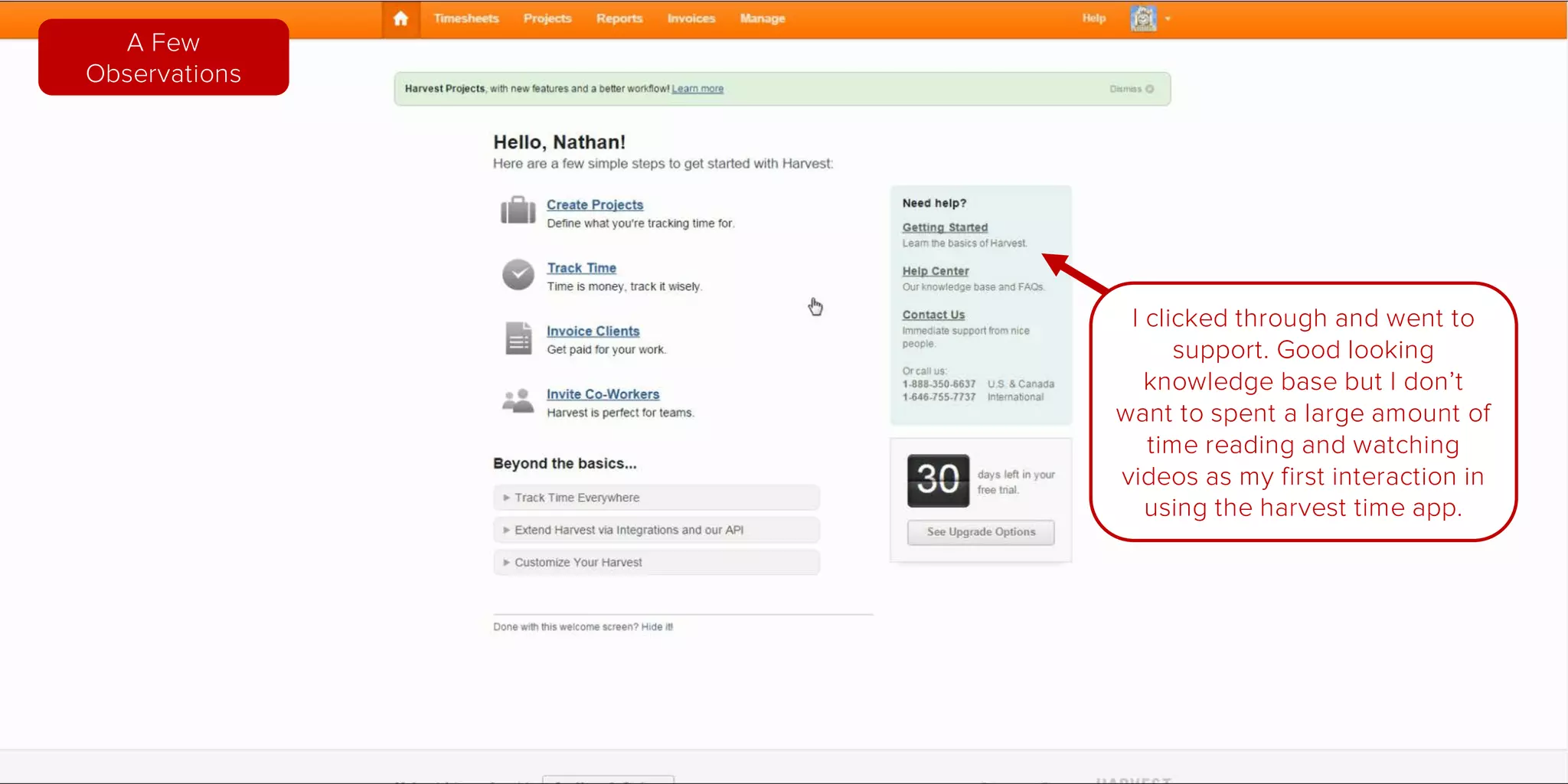Open the Invoices menu
Viewport: 1568px width, 784px height.
coord(691,18)
